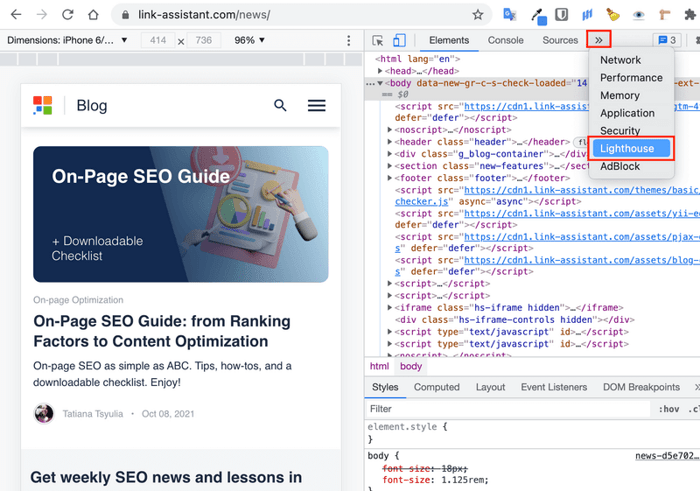Select the html lang="en" element line
The image size is (700, 491).
click(x=417, y=59)
